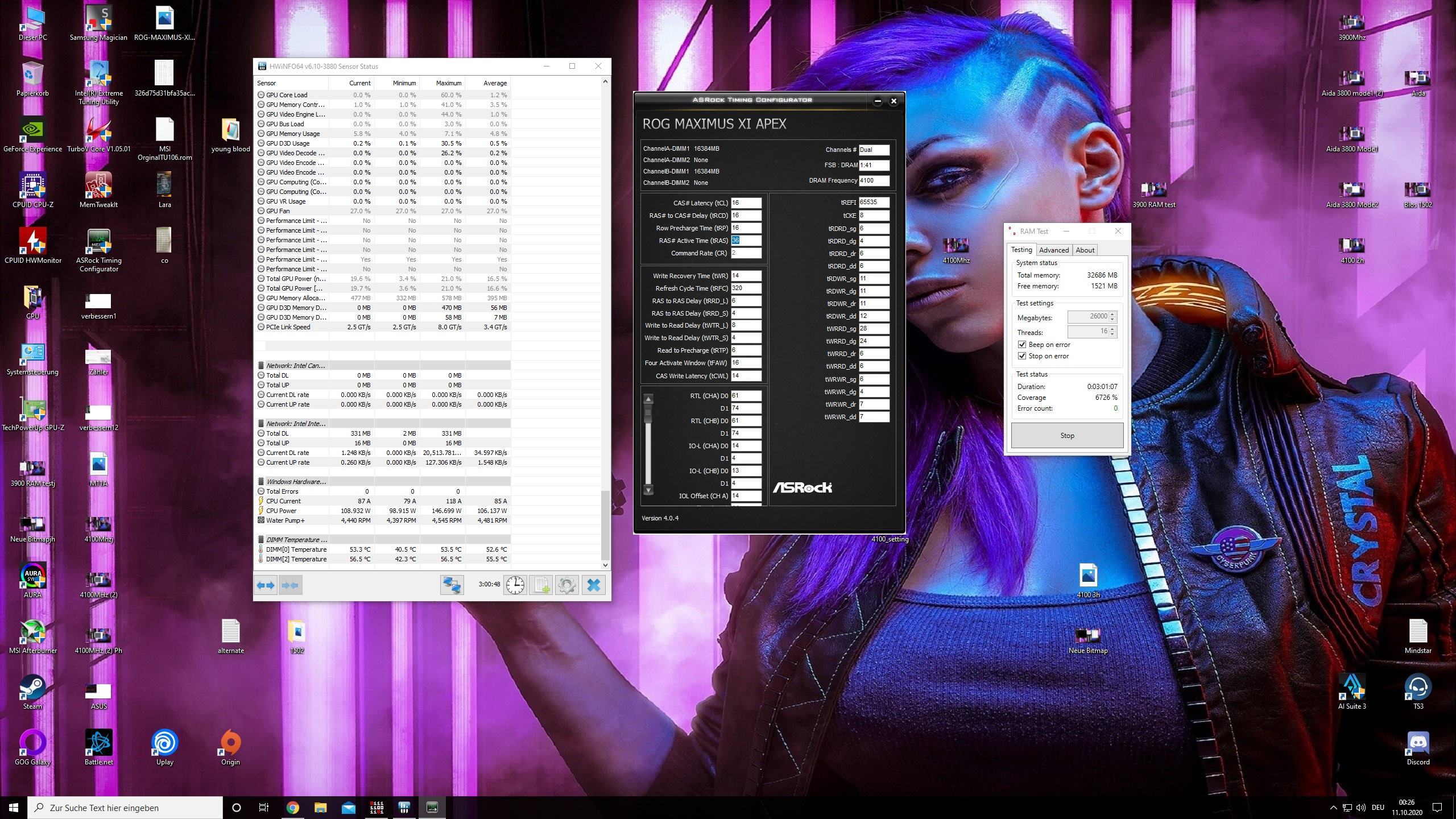Click the Stop button in RAM Test
1456x819 pixels.
click(1067, 436)
